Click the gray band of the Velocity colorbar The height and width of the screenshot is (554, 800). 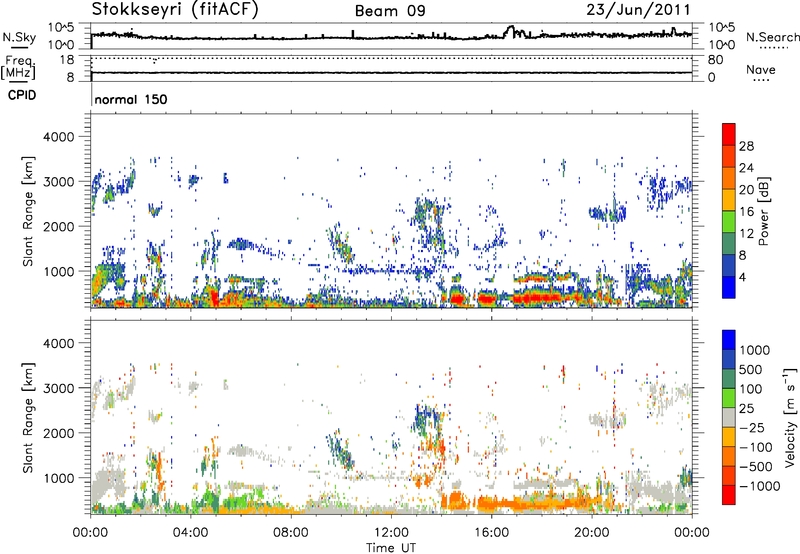(x=729, y=418)
